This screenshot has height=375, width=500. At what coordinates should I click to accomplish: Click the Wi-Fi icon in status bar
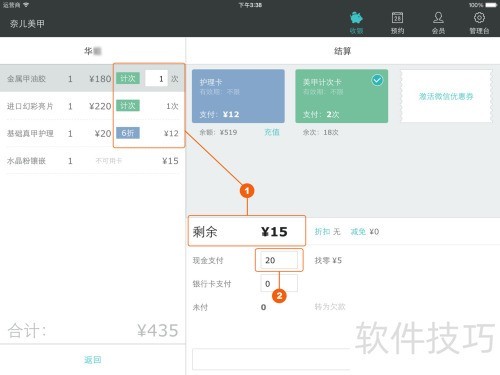pos(26,5)
